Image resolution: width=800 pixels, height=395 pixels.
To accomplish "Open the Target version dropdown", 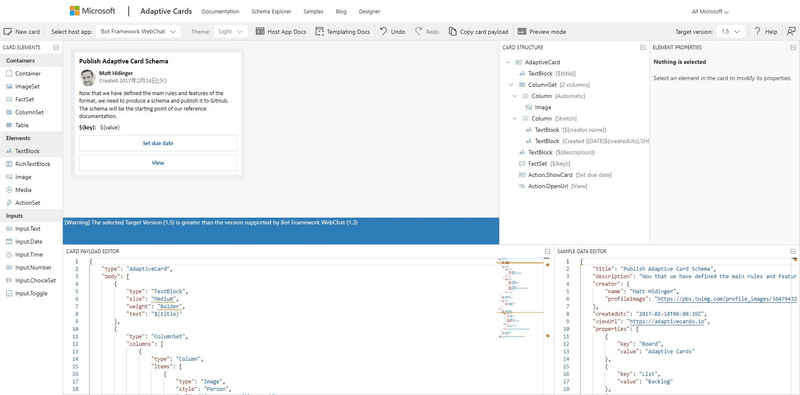I will pos(730,32).
